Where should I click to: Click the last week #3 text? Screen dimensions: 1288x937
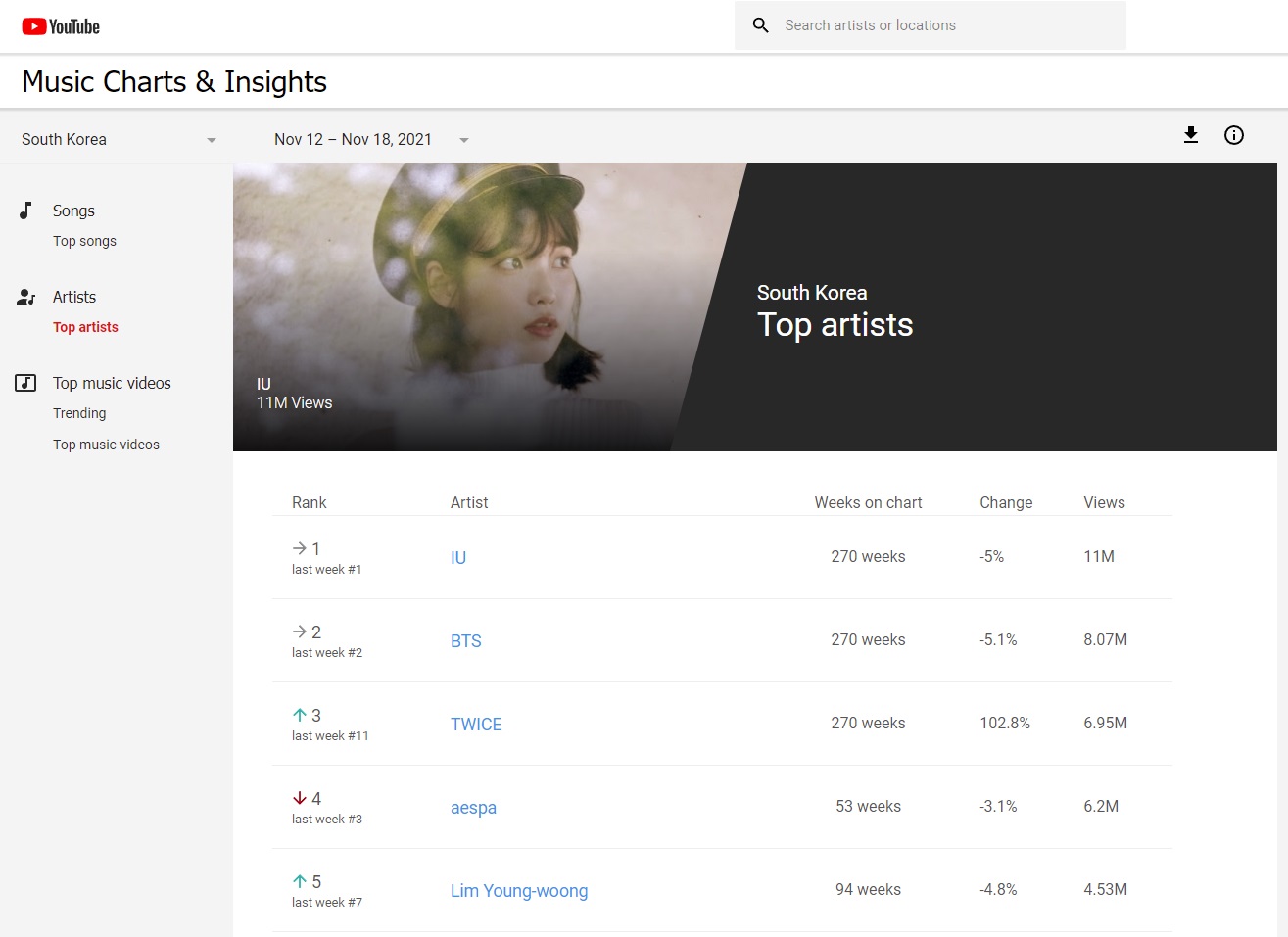pyautogui.click(x=327, y=819)
